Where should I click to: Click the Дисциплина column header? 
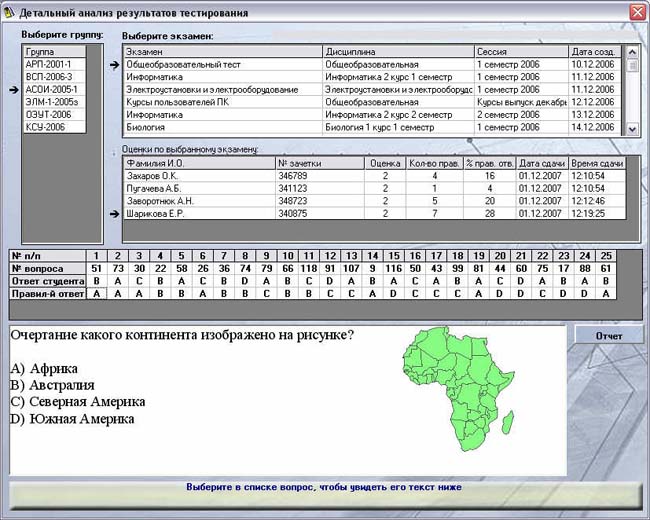point(398,52)
